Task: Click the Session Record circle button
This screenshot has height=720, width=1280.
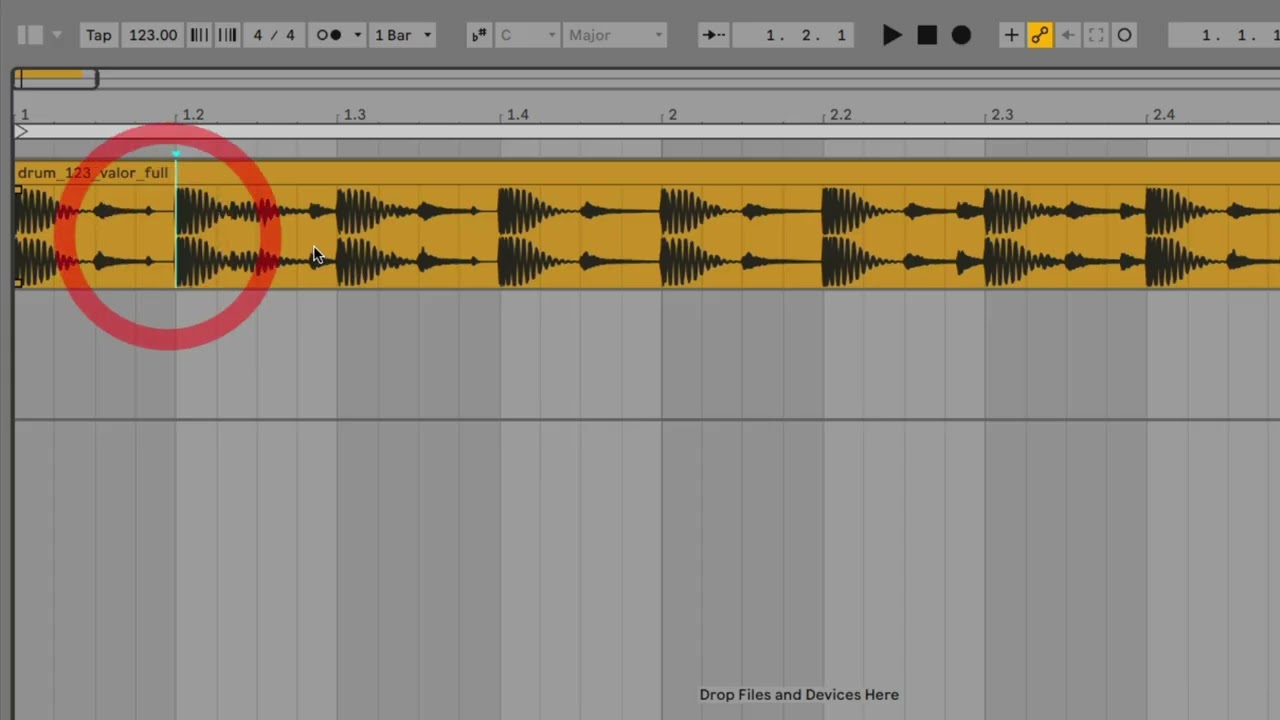Action: point(1124,35)
